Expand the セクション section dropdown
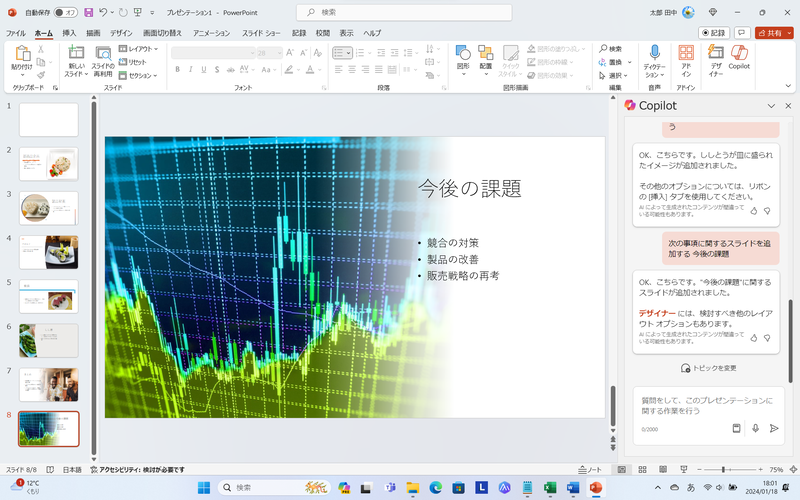Screen dimensions: 800x500 pos(138,76)
